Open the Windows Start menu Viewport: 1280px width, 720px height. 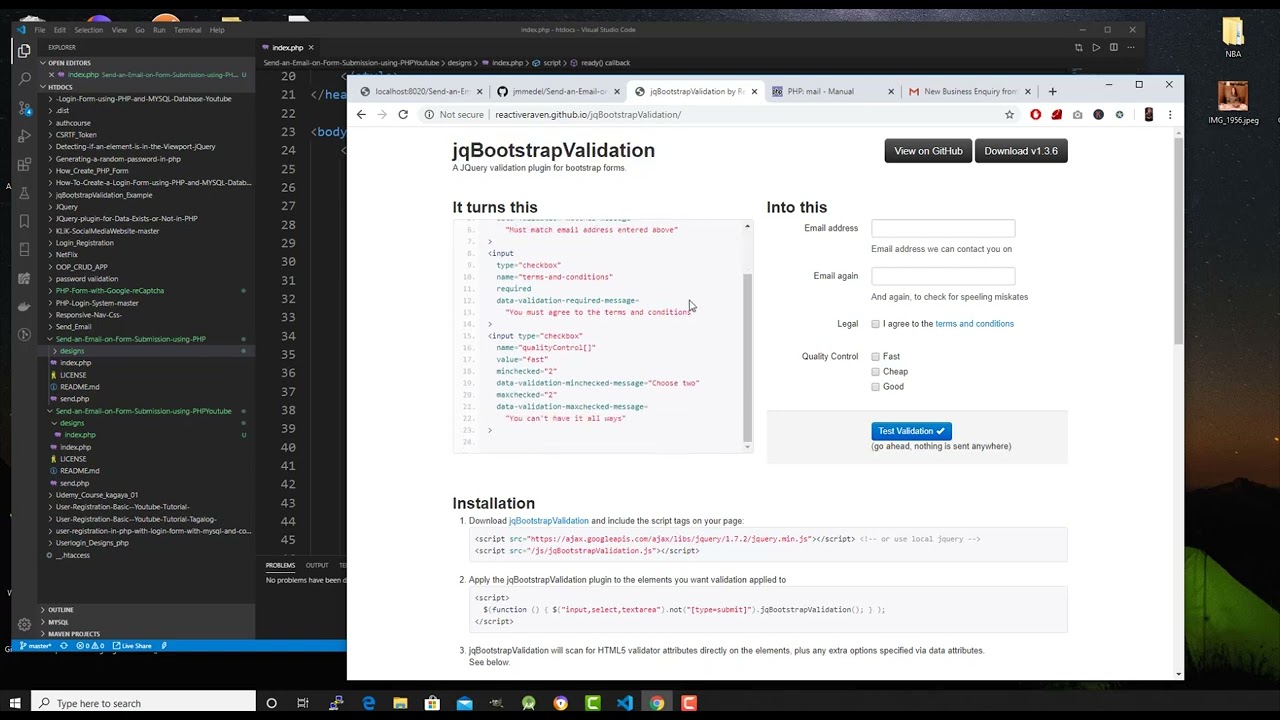pos(15,703)
